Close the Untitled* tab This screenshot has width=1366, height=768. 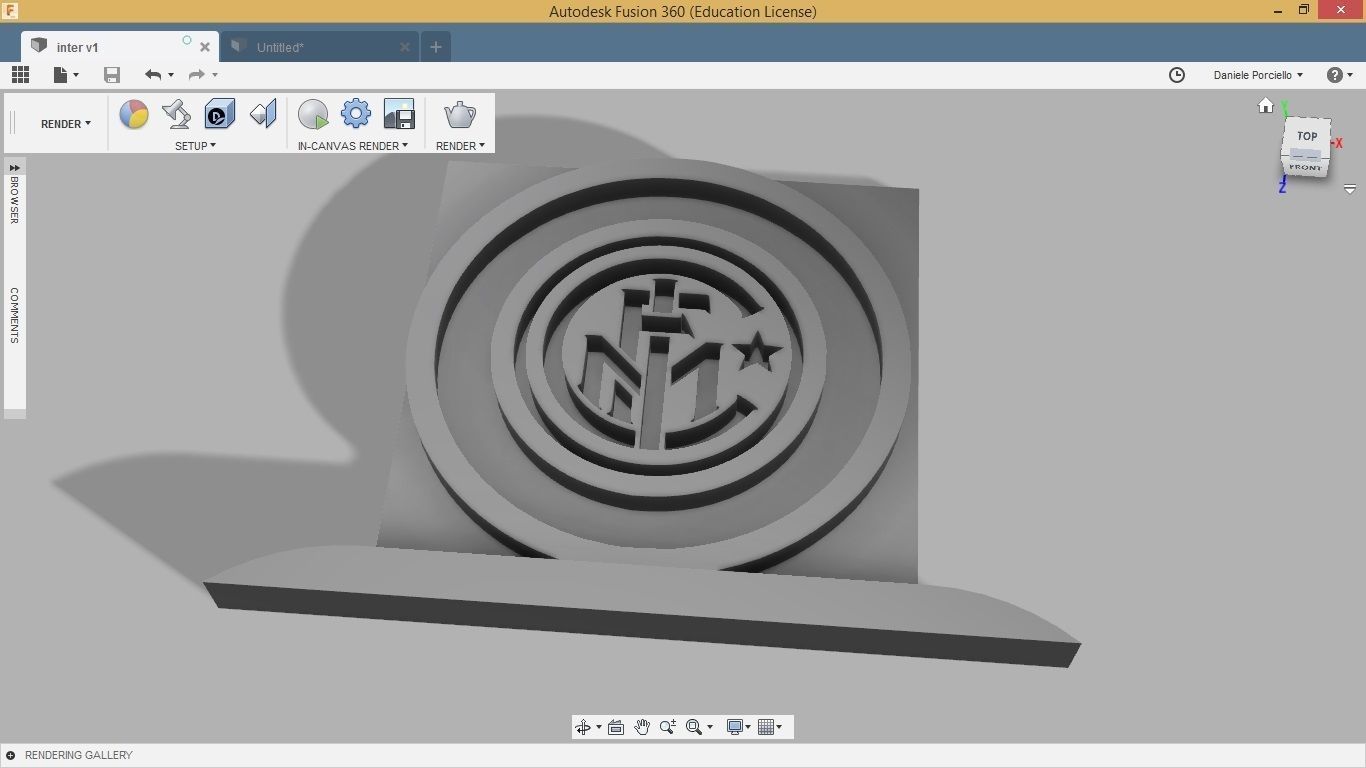click(405, 47)
